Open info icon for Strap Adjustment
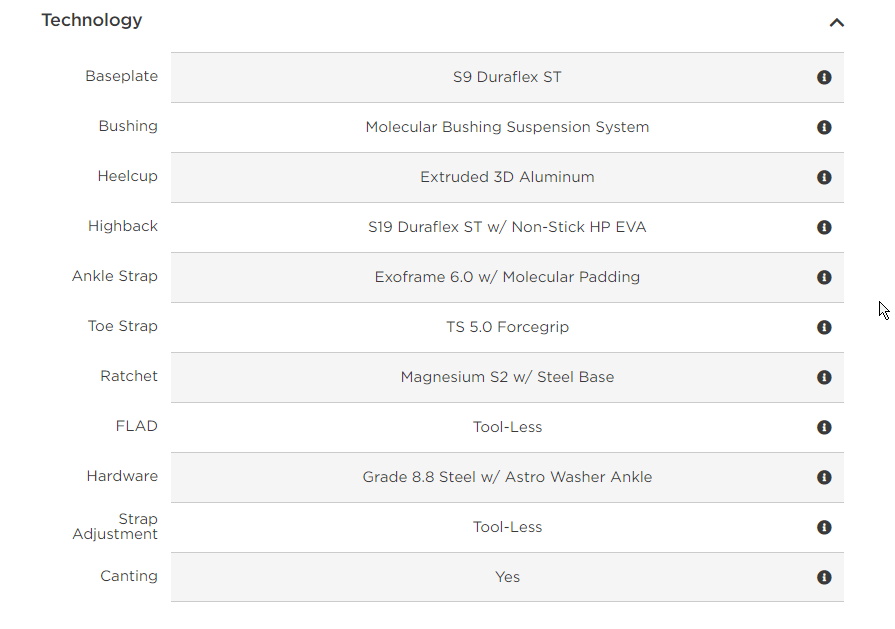 [x=824, y=527]
